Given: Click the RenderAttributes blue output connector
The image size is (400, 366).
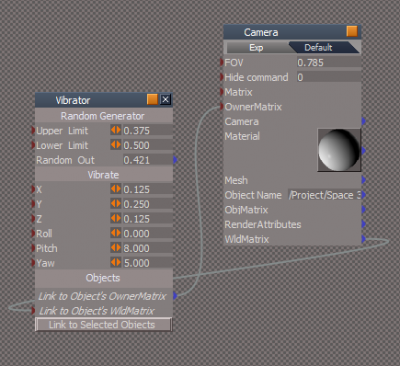Looking at the screenshot, I should coord(364,224).
